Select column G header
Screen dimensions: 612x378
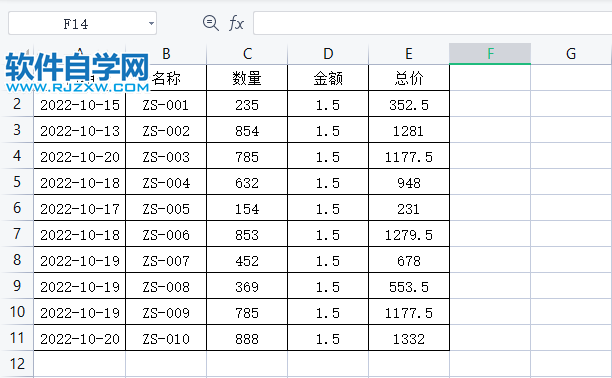(x=571, y=54)
